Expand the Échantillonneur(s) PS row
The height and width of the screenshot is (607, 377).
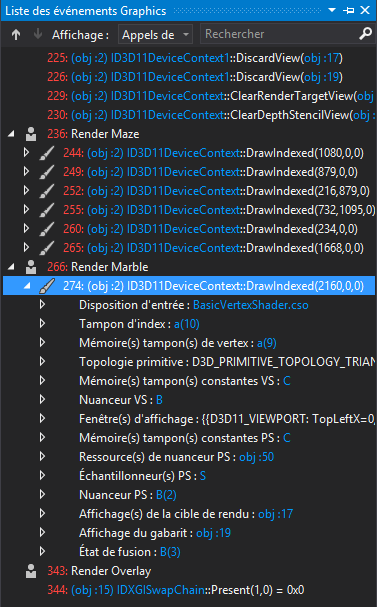pyautogui.click(x=43, y=475)
